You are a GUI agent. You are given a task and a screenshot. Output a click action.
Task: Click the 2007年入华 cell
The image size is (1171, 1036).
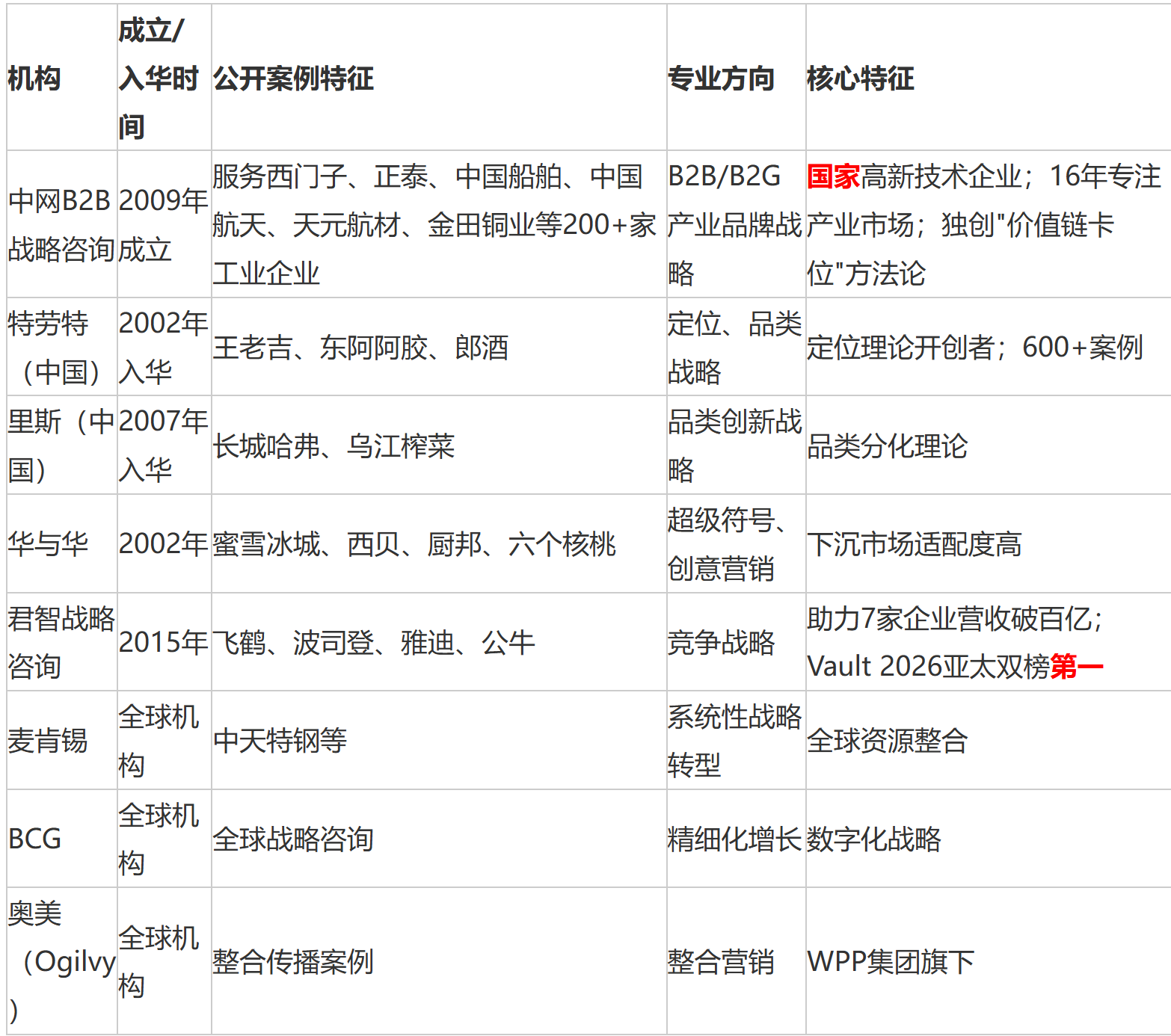click(165, 445)
